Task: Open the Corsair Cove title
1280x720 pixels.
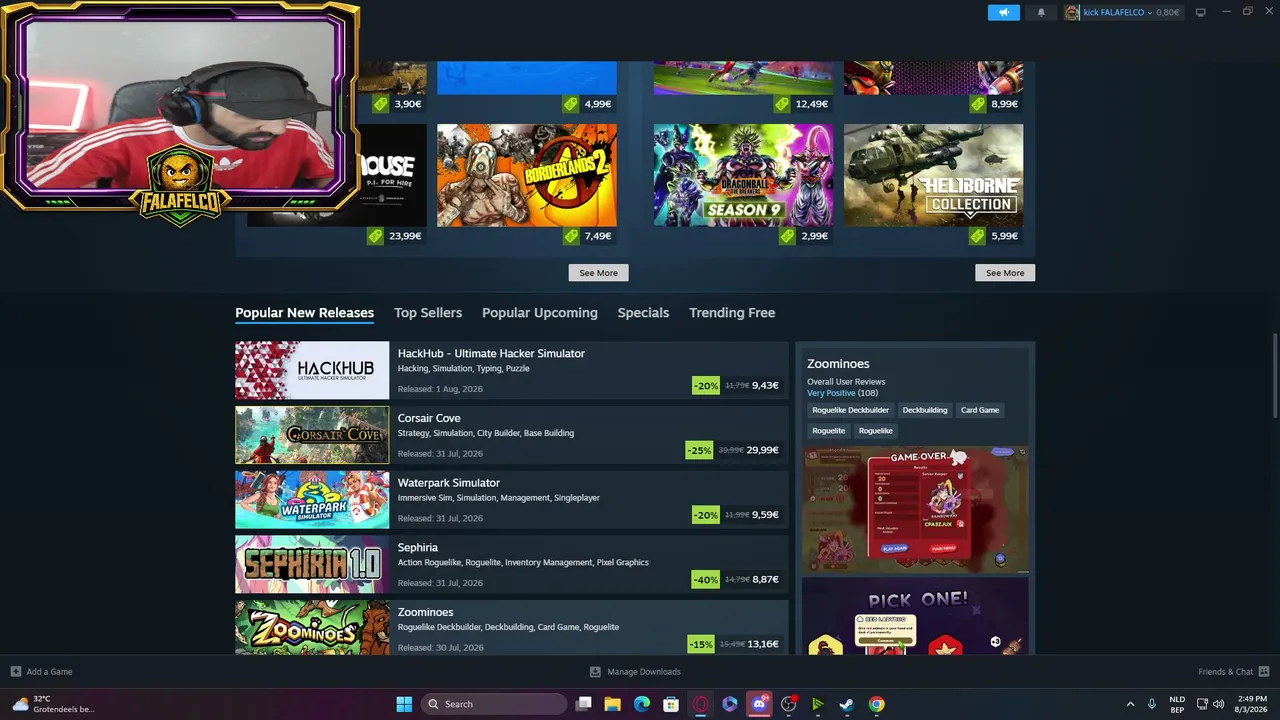Action: [429, 418]
